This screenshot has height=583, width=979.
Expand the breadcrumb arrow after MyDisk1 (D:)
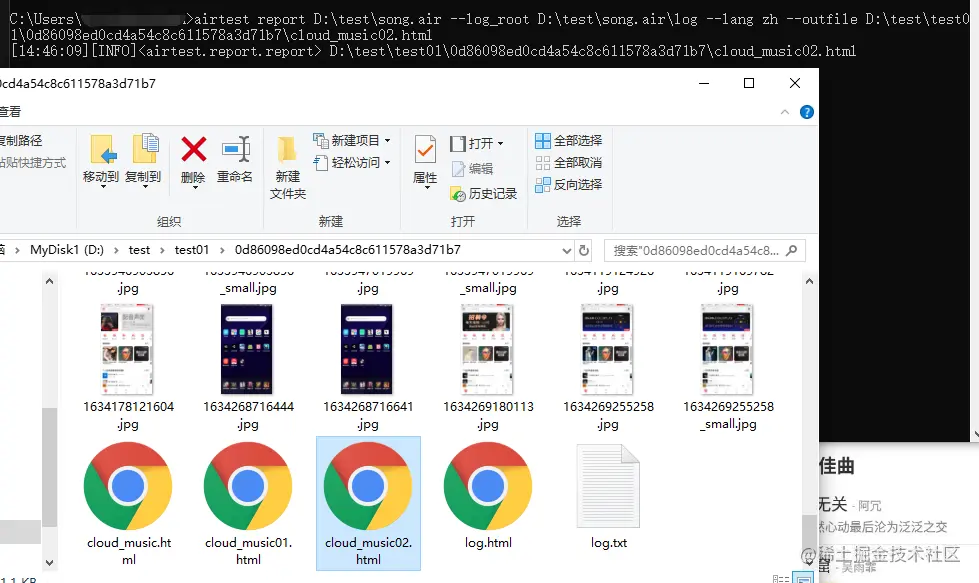coord(116,250)
